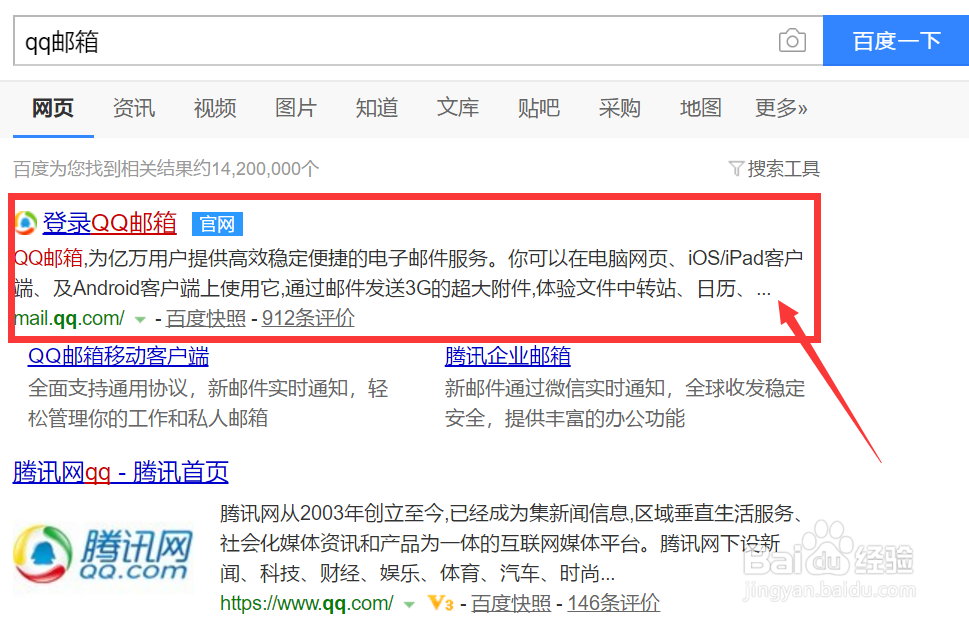969x623 pixels.
Task: Open 搜索工具 filter options
Action: click(783, 168)
